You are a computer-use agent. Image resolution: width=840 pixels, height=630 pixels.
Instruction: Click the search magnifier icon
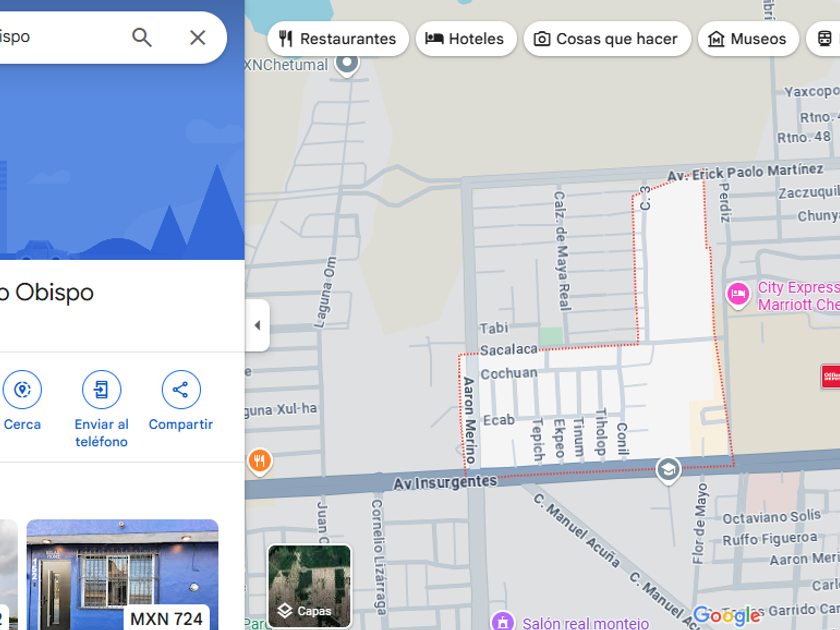pos(142,38)
